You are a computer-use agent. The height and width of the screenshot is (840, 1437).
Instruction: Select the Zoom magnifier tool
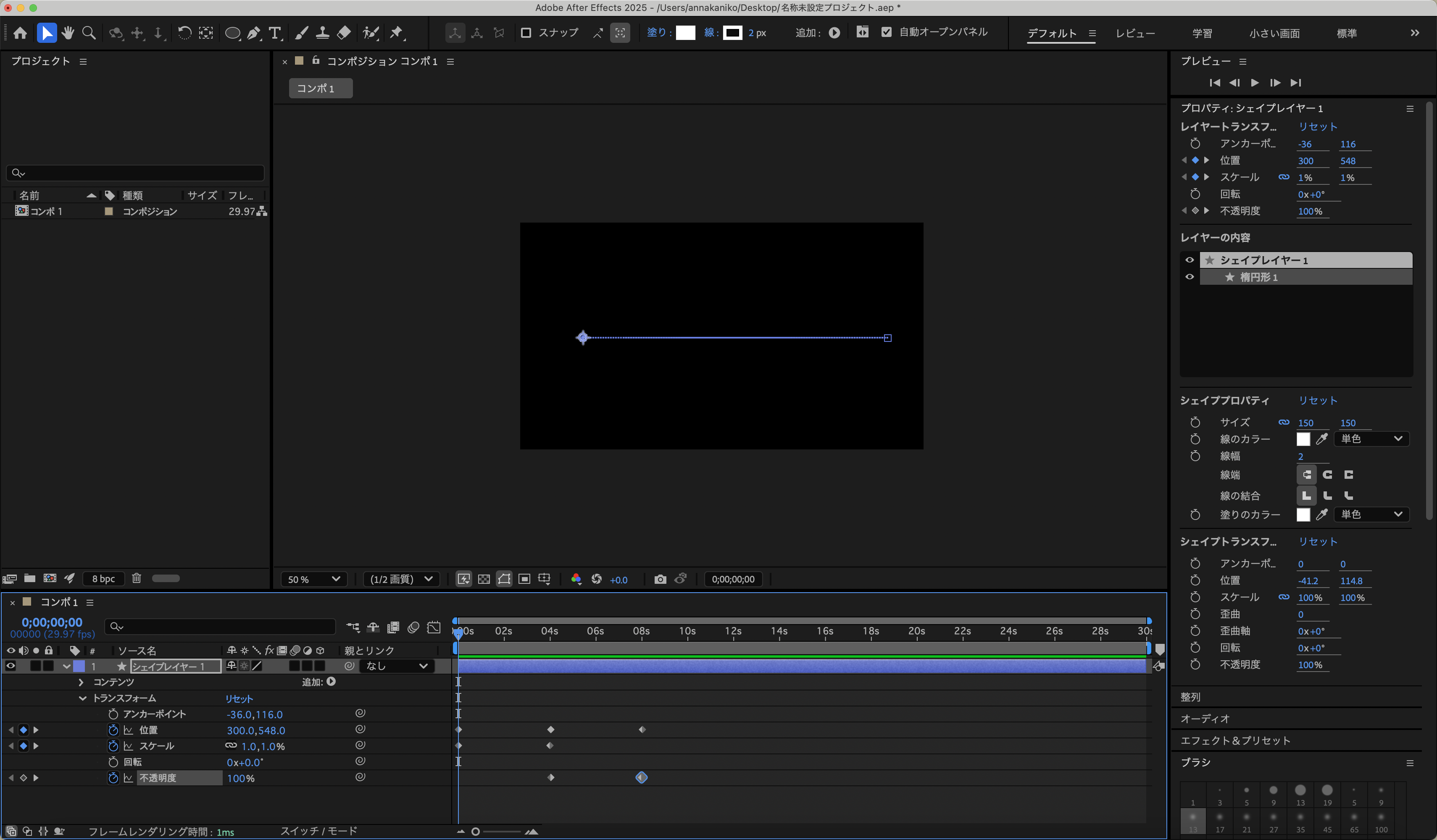coord(89,33)
